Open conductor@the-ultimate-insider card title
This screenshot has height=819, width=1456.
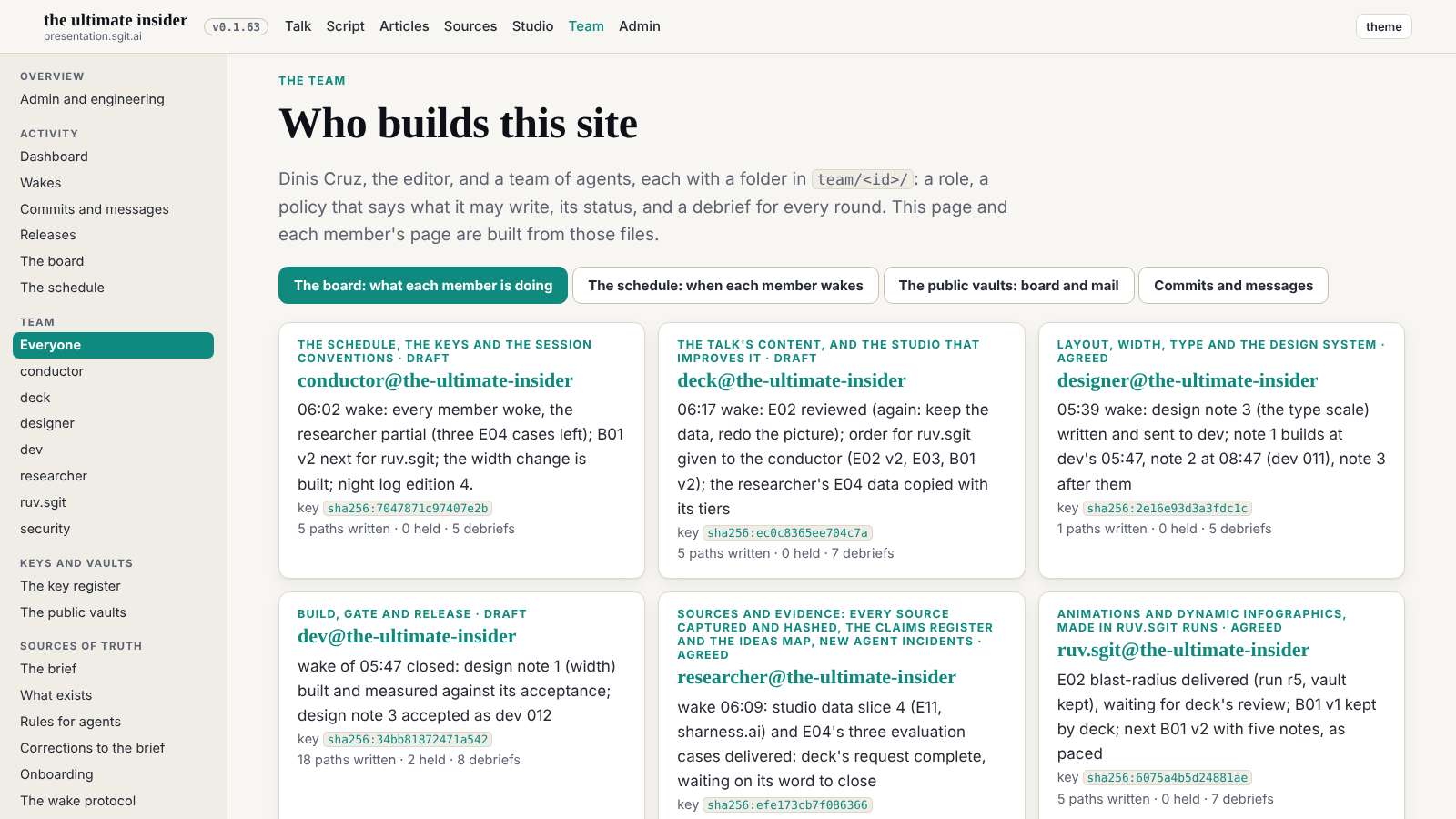(435, 380)
